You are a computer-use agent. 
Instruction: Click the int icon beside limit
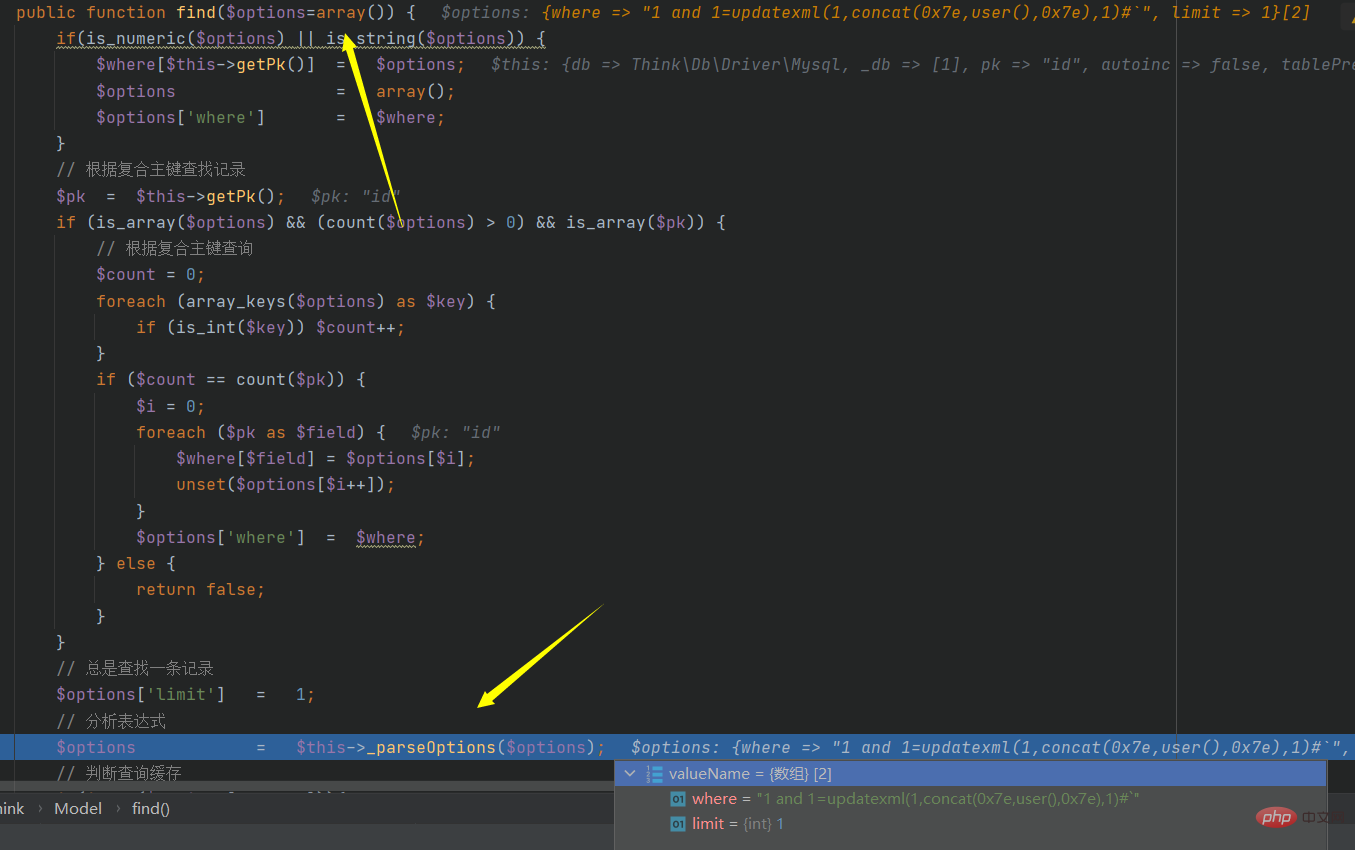678,824
